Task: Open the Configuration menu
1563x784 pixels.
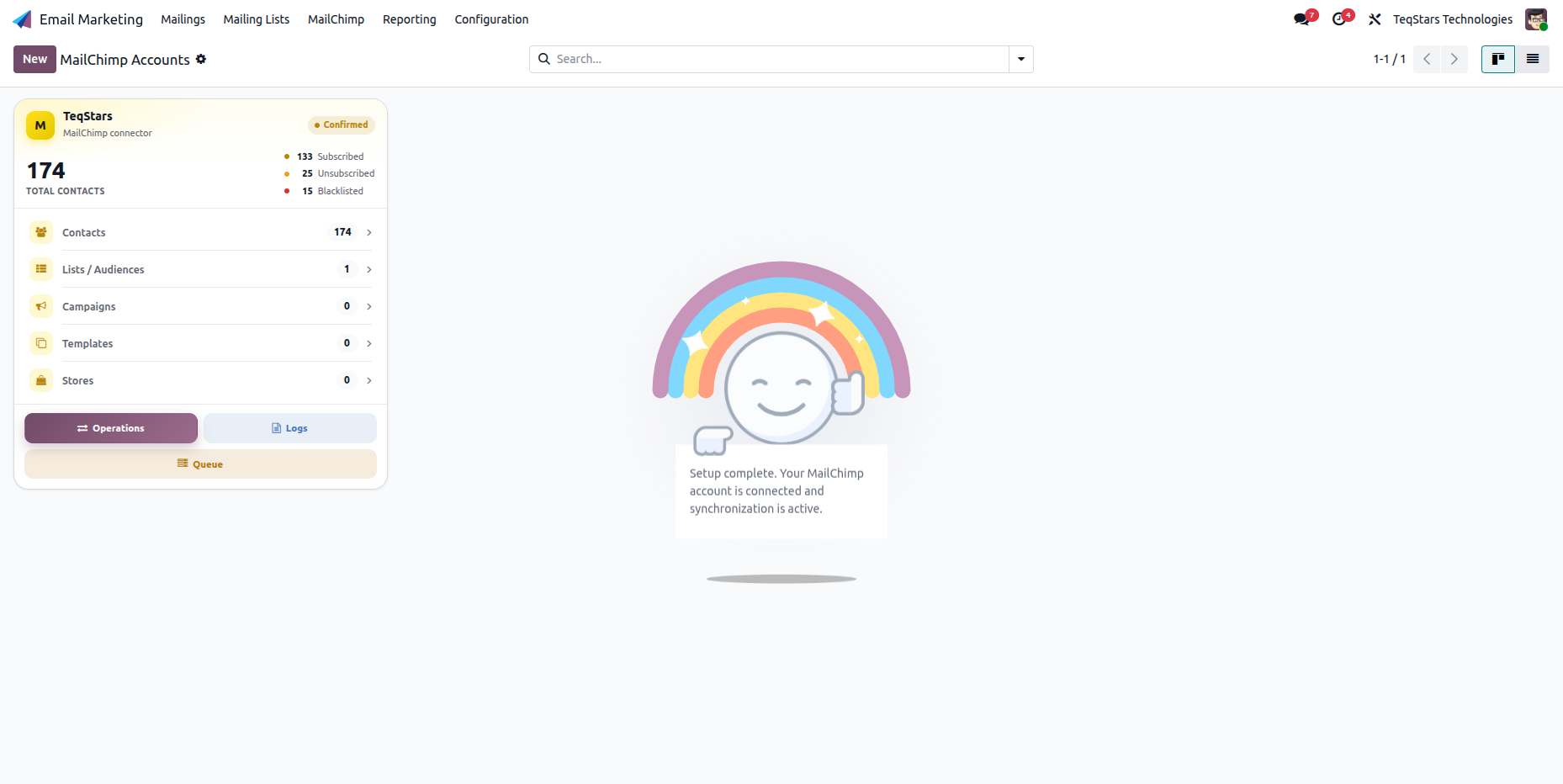Action: [x=491, y=19]
